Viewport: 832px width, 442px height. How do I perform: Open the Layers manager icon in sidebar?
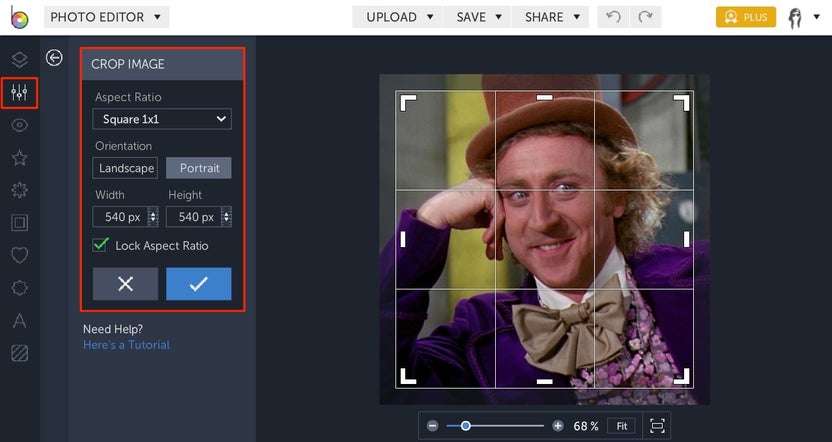[20, 59]
